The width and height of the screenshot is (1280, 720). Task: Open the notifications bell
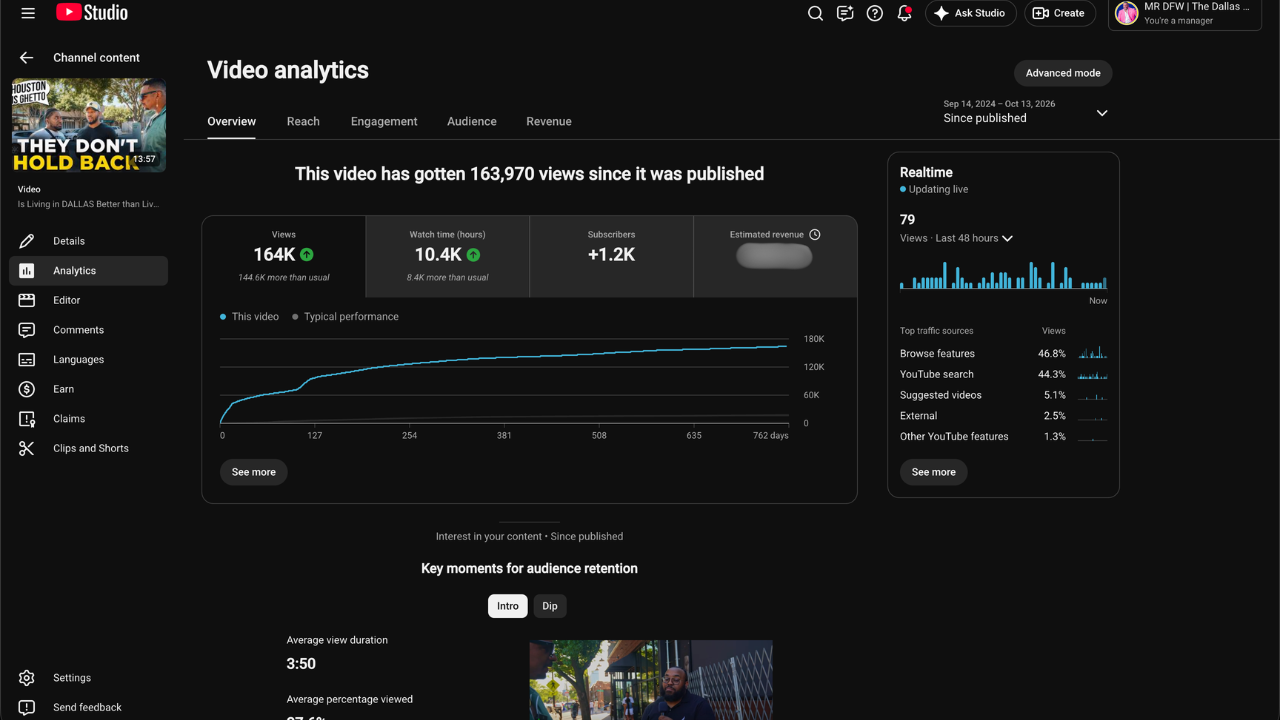coord(904,13)
